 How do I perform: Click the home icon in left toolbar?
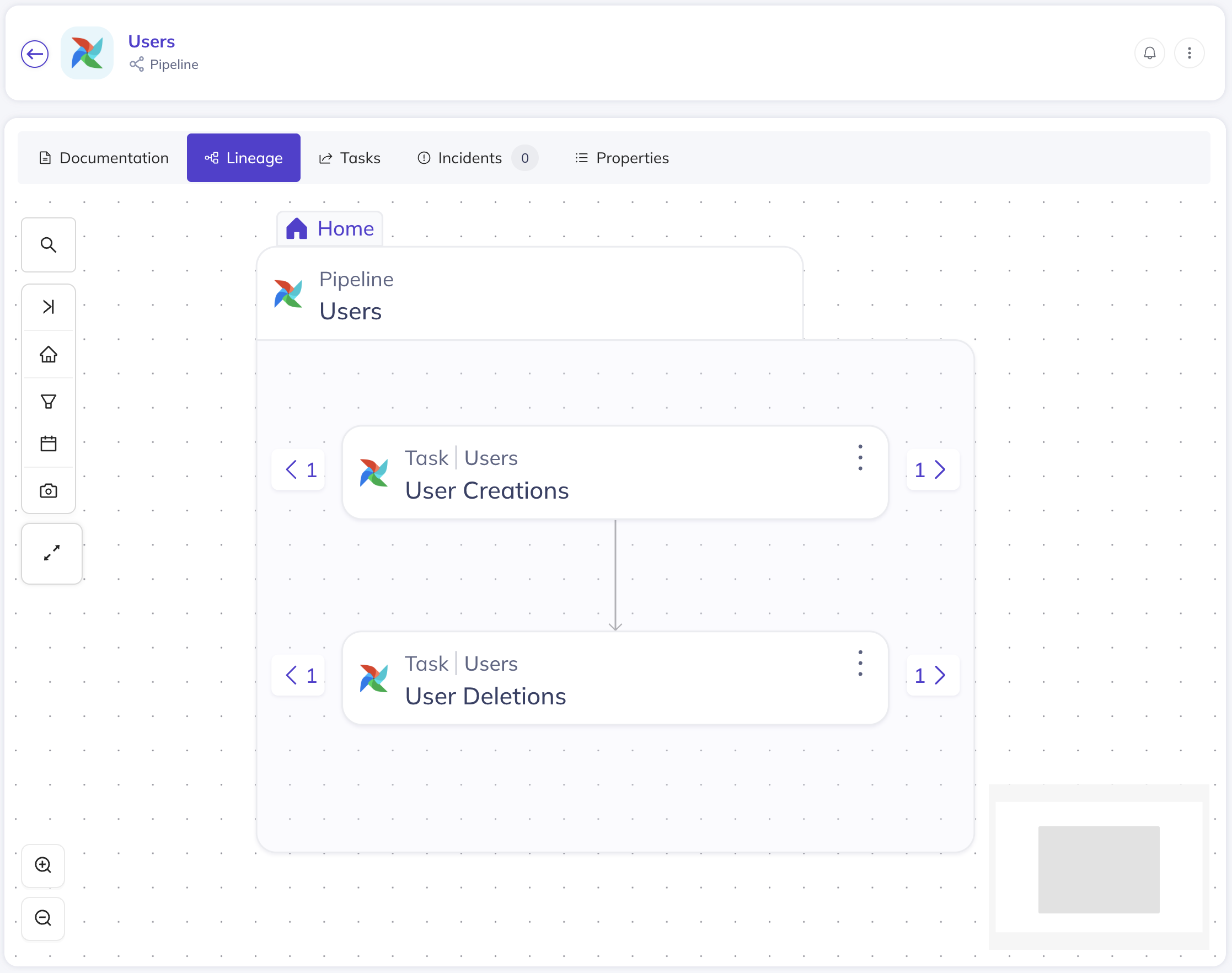tap(49, 354)
